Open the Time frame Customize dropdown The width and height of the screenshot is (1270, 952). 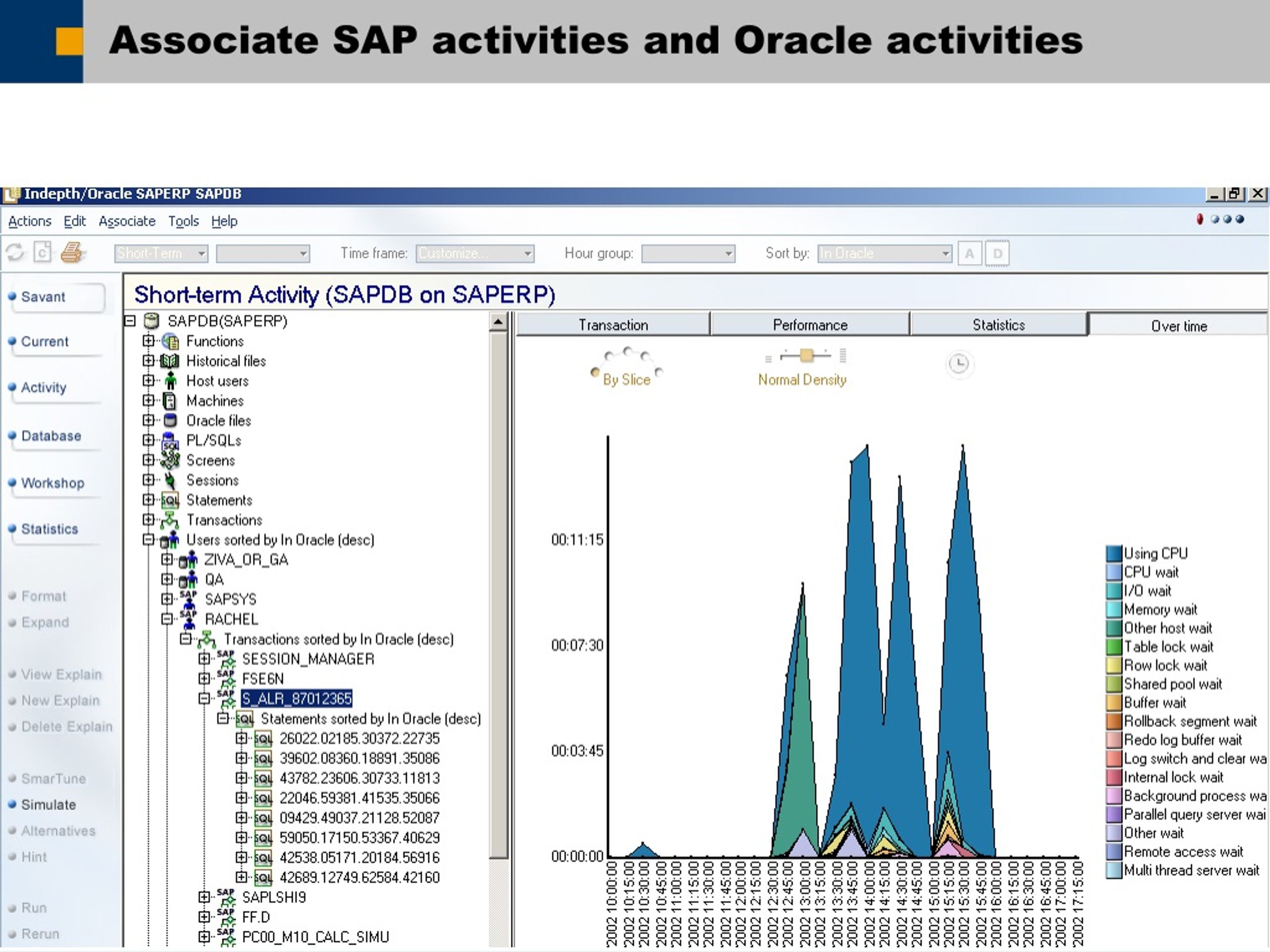pos(475,253)
